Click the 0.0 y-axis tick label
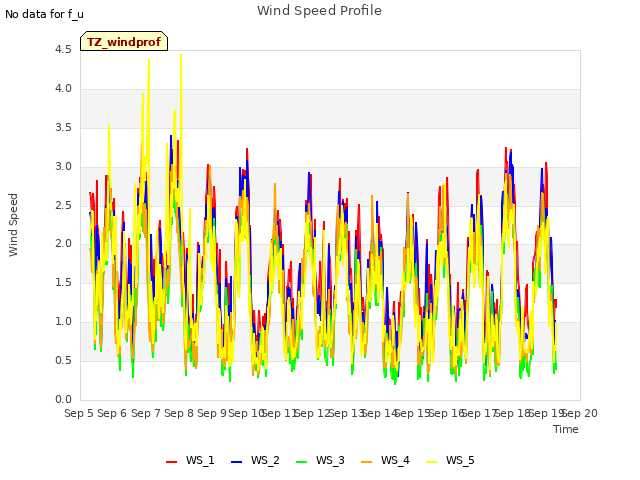 [63, 399]
